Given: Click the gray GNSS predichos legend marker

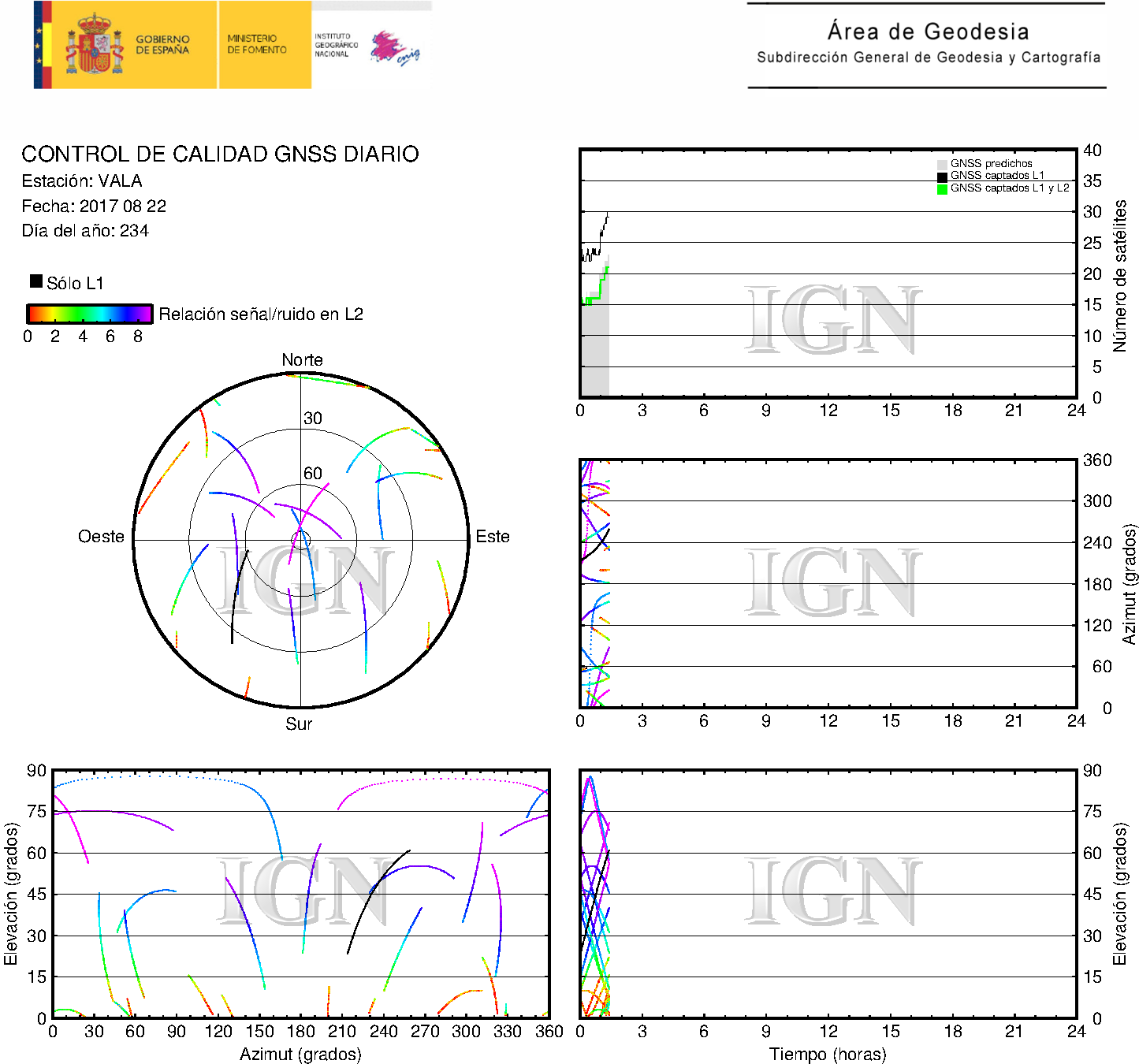Looking at the screenshot, I should pyautogui.click(x=942, y=165).
